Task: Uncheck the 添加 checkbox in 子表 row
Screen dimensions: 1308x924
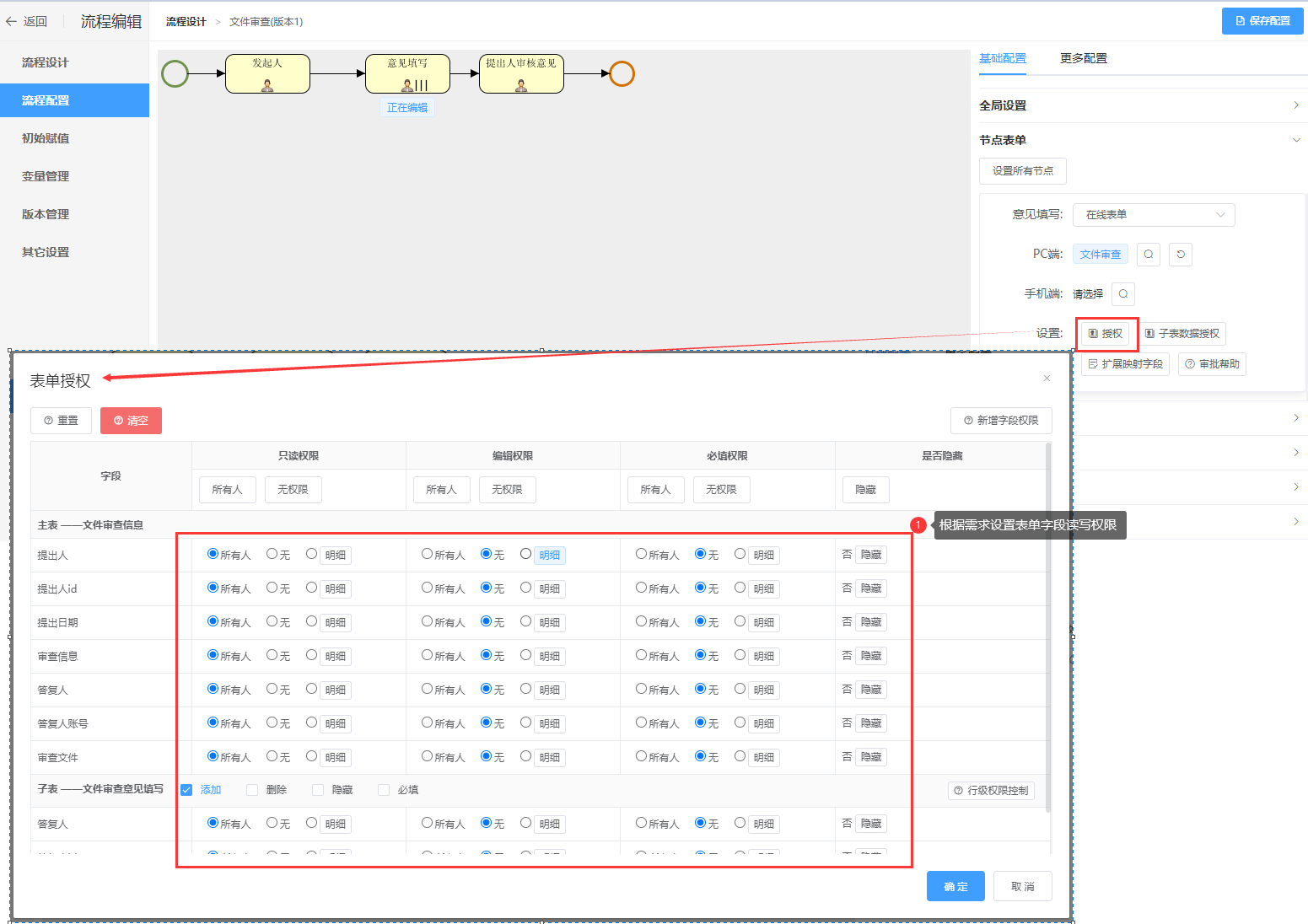Action: point(186,790)
